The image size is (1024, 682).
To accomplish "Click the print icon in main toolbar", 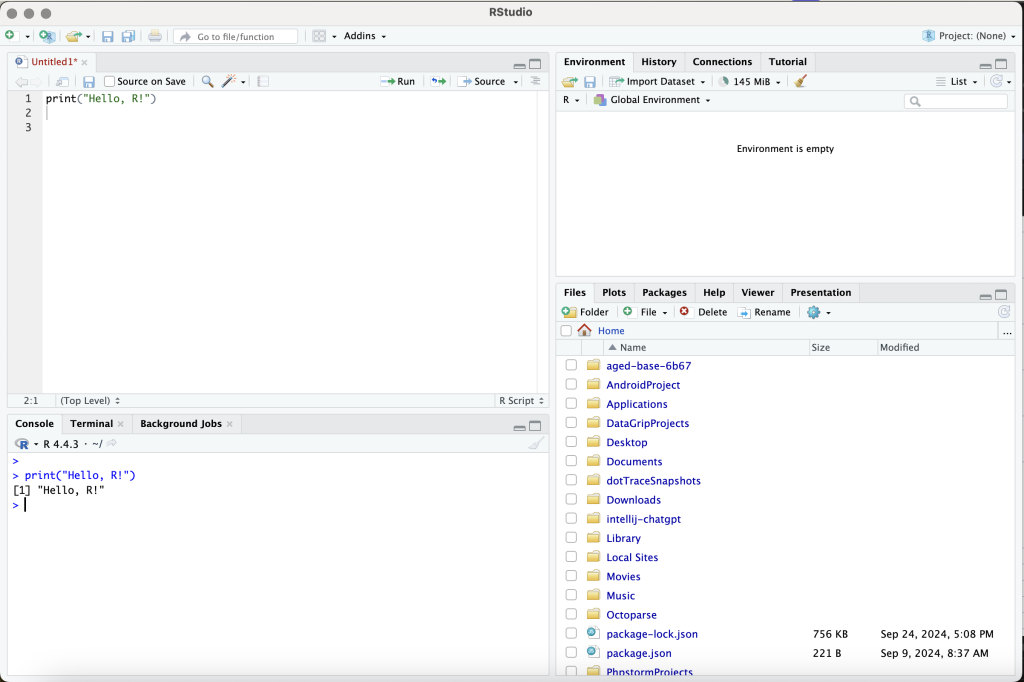I will 155,36.
